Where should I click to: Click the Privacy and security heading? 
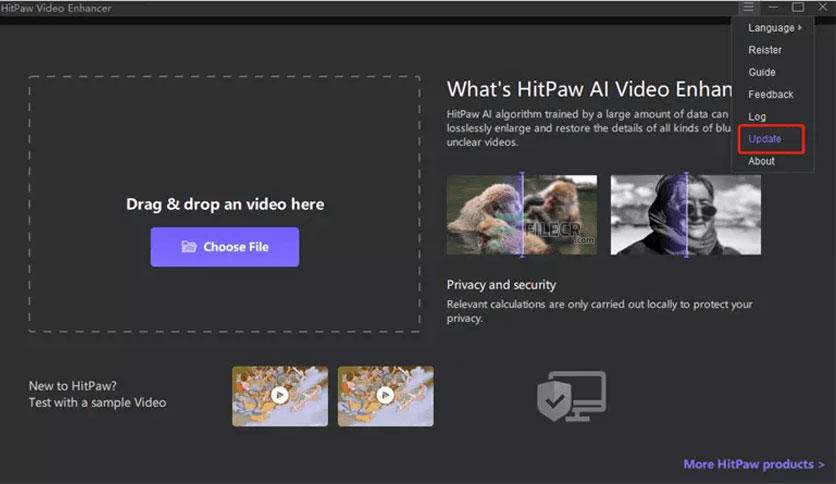point(501,285)
